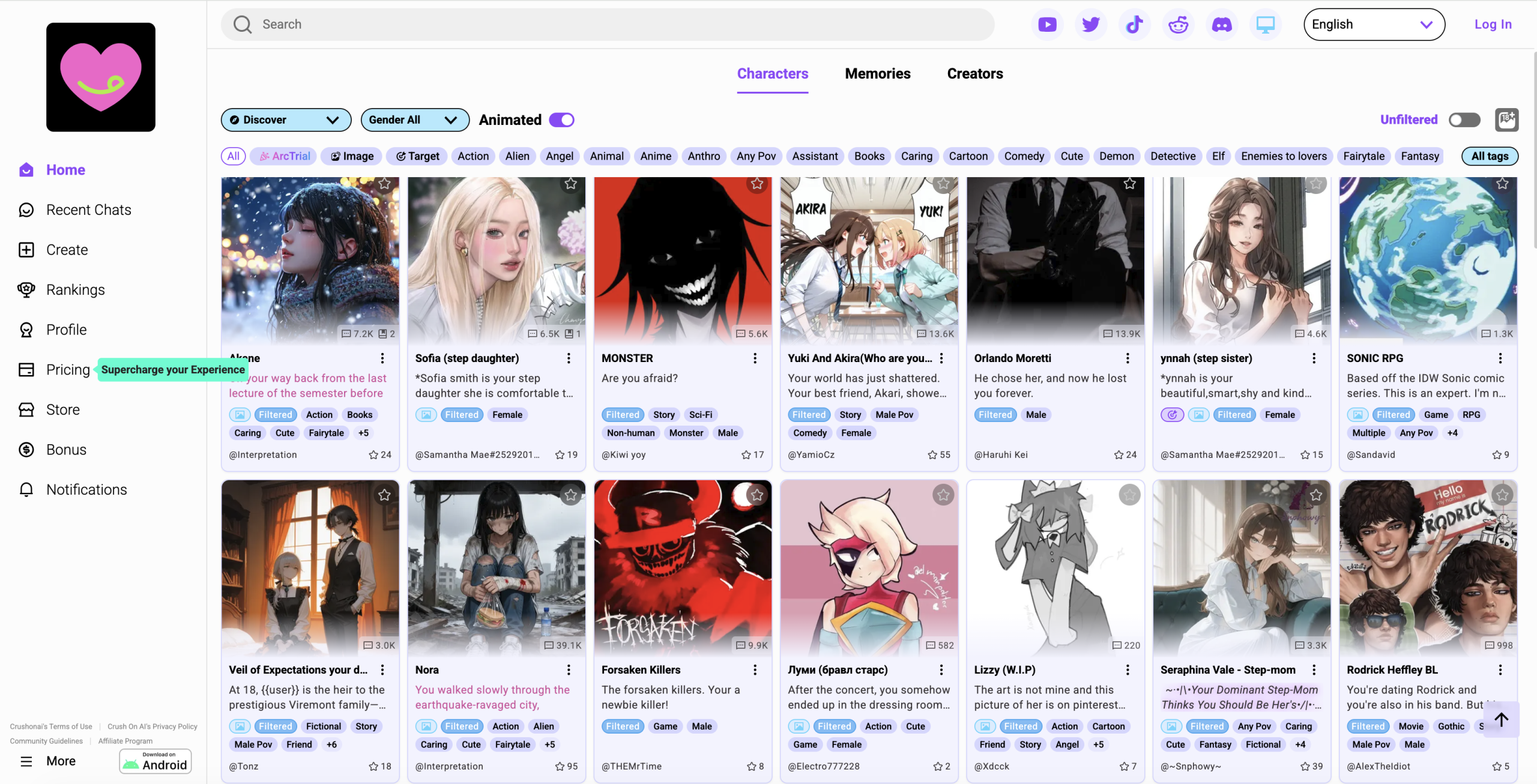Favorite the Nora card star
The height and width of the screenshot is (784, 1537).
point(570,495)
